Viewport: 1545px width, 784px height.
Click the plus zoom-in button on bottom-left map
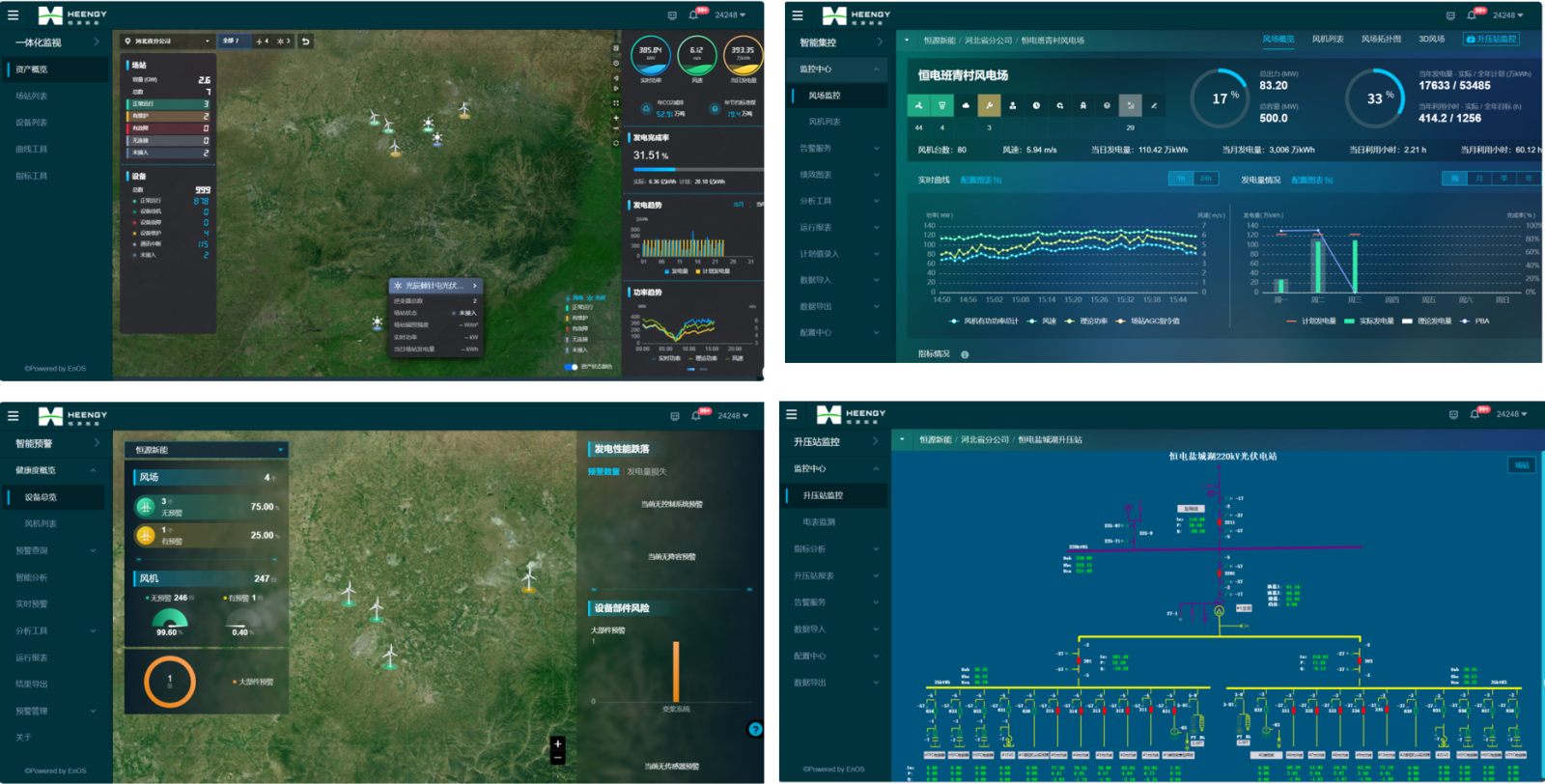(x=557, y=743)
